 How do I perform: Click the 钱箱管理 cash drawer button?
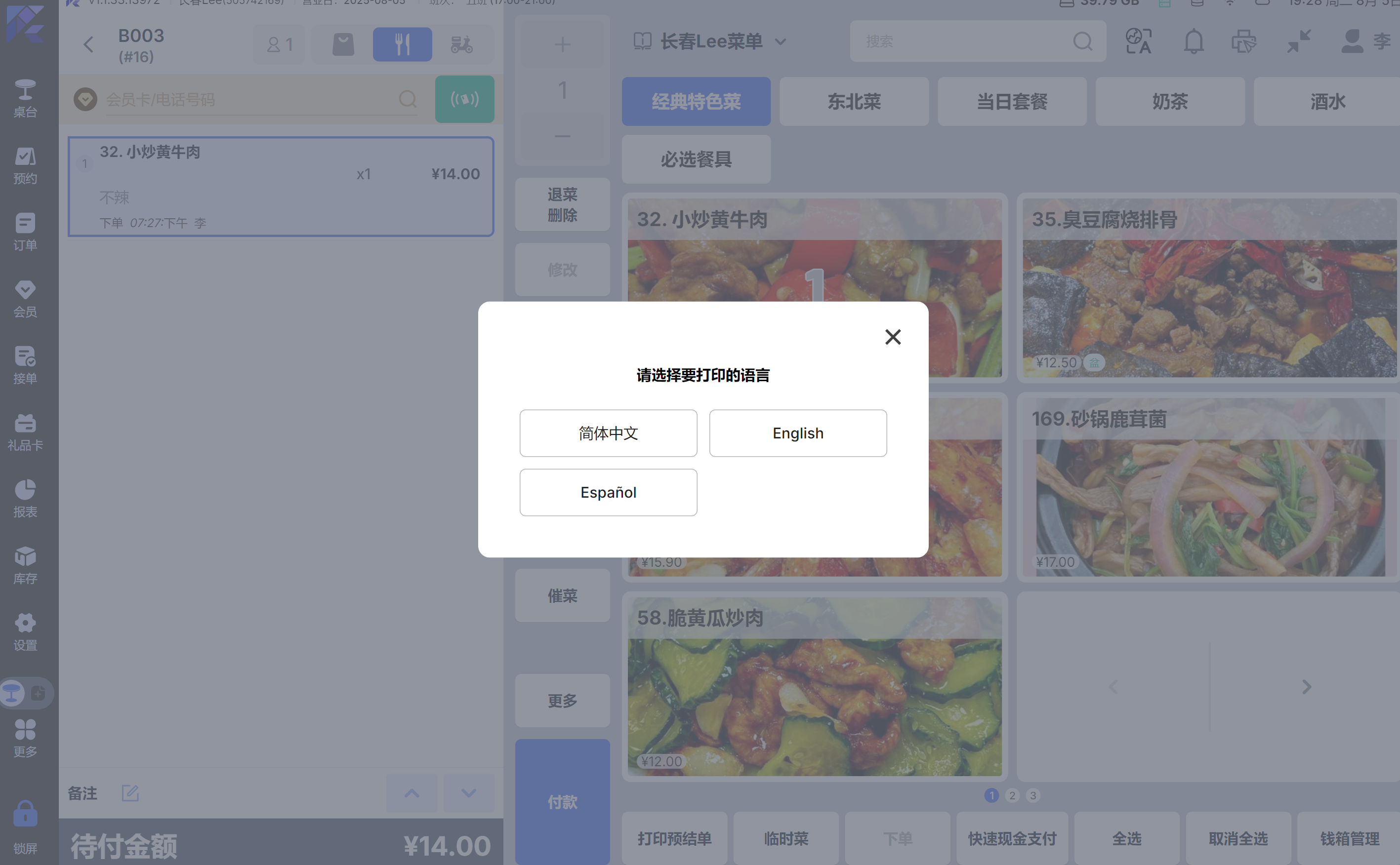[1349, 839]
